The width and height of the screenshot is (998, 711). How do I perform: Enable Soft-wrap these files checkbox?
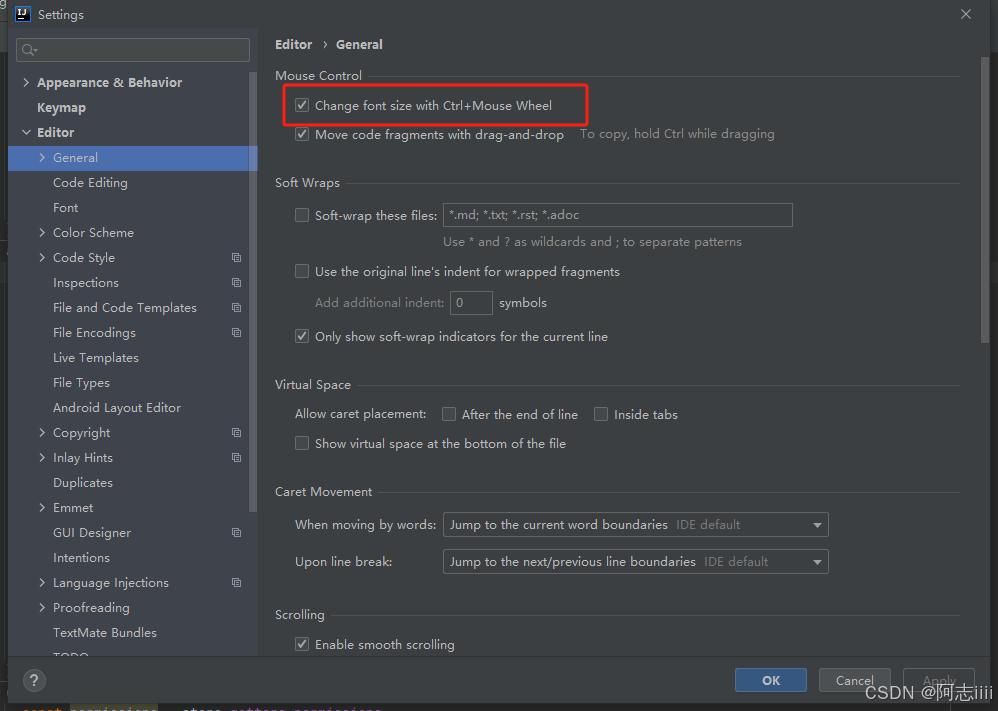(302, 215)
